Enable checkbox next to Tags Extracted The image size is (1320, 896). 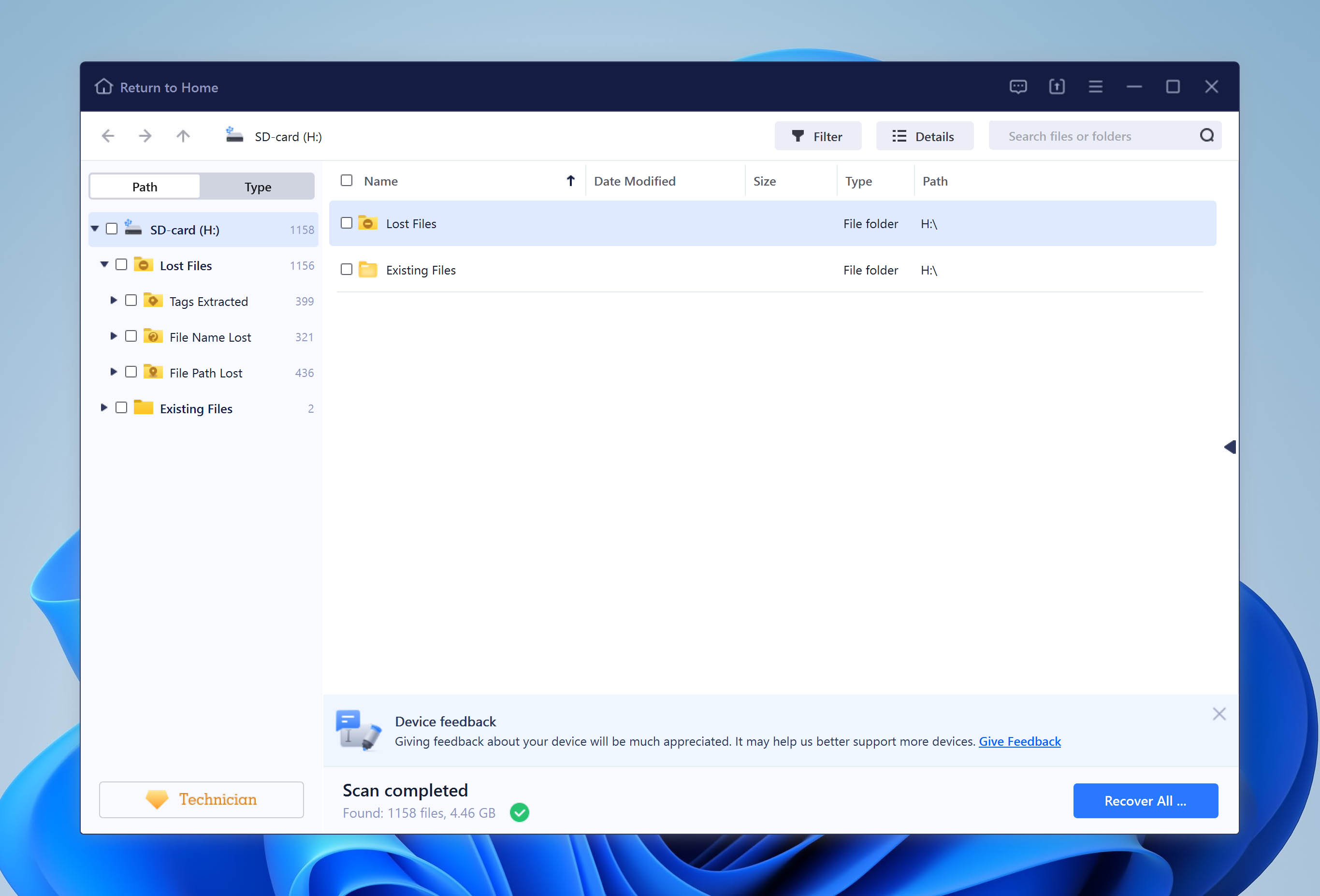pyautogui.click(x=131, y=300)
